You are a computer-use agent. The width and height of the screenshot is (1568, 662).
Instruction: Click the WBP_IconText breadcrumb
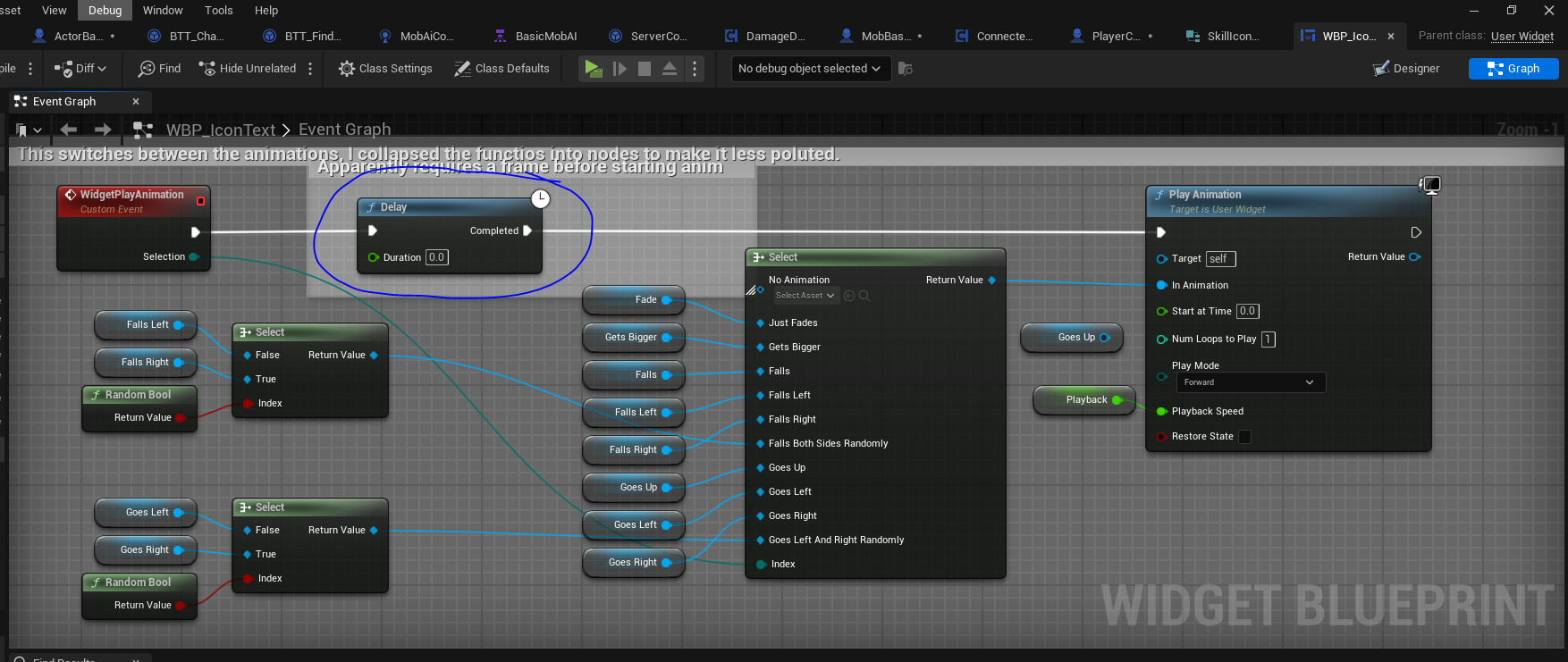point(221,130)
